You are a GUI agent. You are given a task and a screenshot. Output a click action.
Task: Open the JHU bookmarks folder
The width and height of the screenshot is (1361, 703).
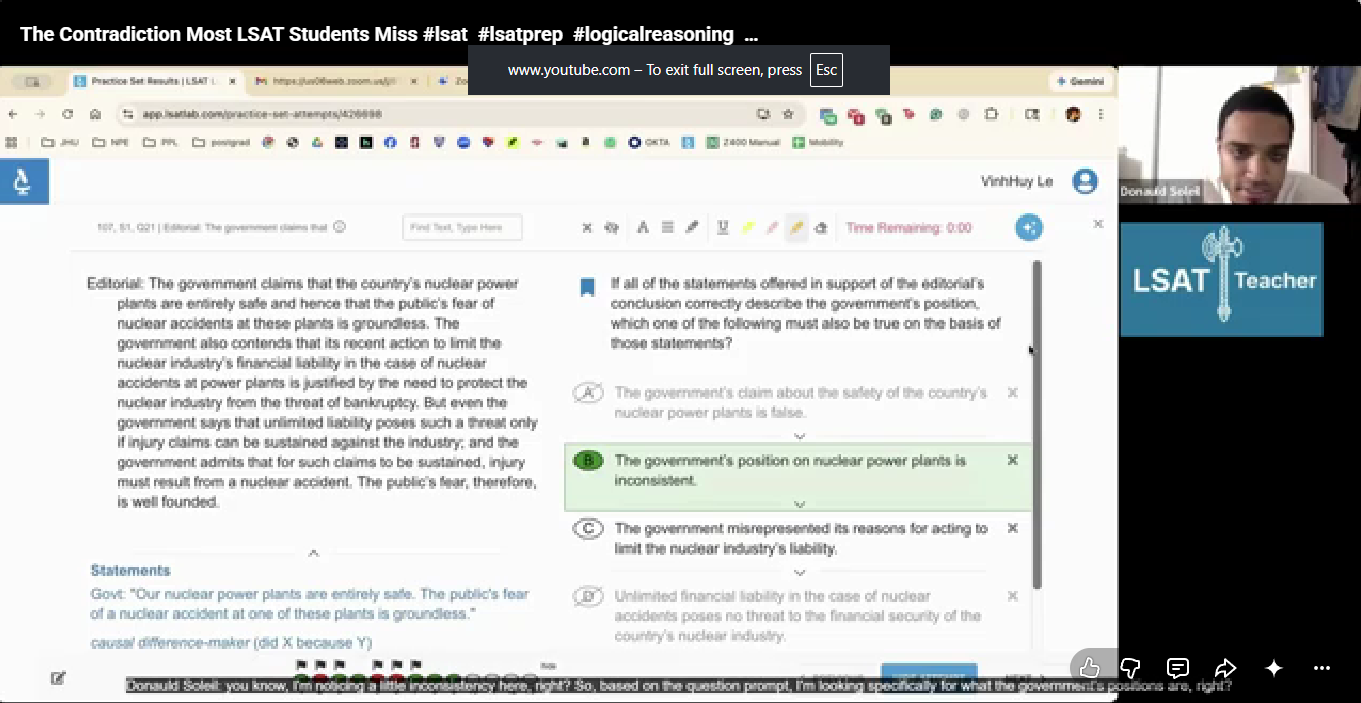[x=59, y=142]
